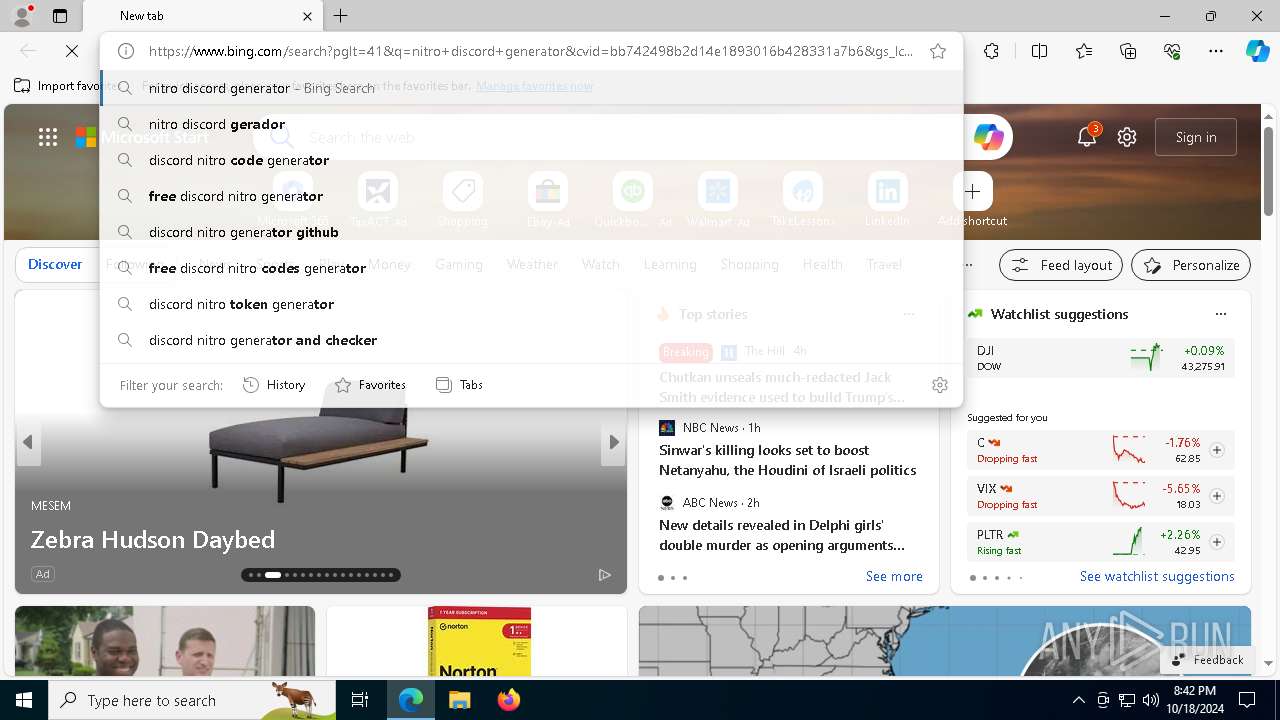Open a new tab with plus button
Viewport: 1280px width, 720px height.
coord(341,16)
